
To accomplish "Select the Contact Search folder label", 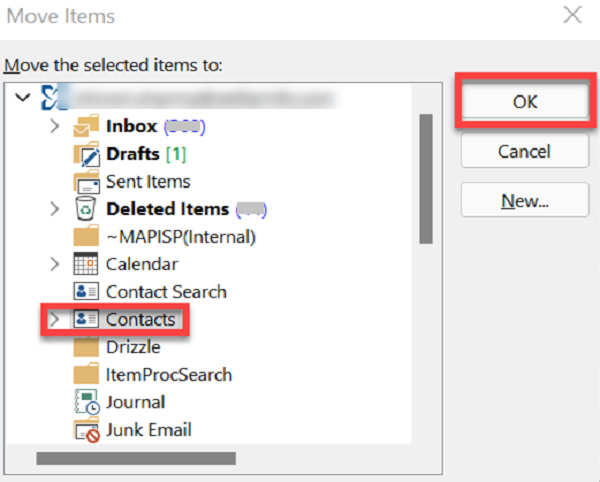I will [x=166, y=291].
